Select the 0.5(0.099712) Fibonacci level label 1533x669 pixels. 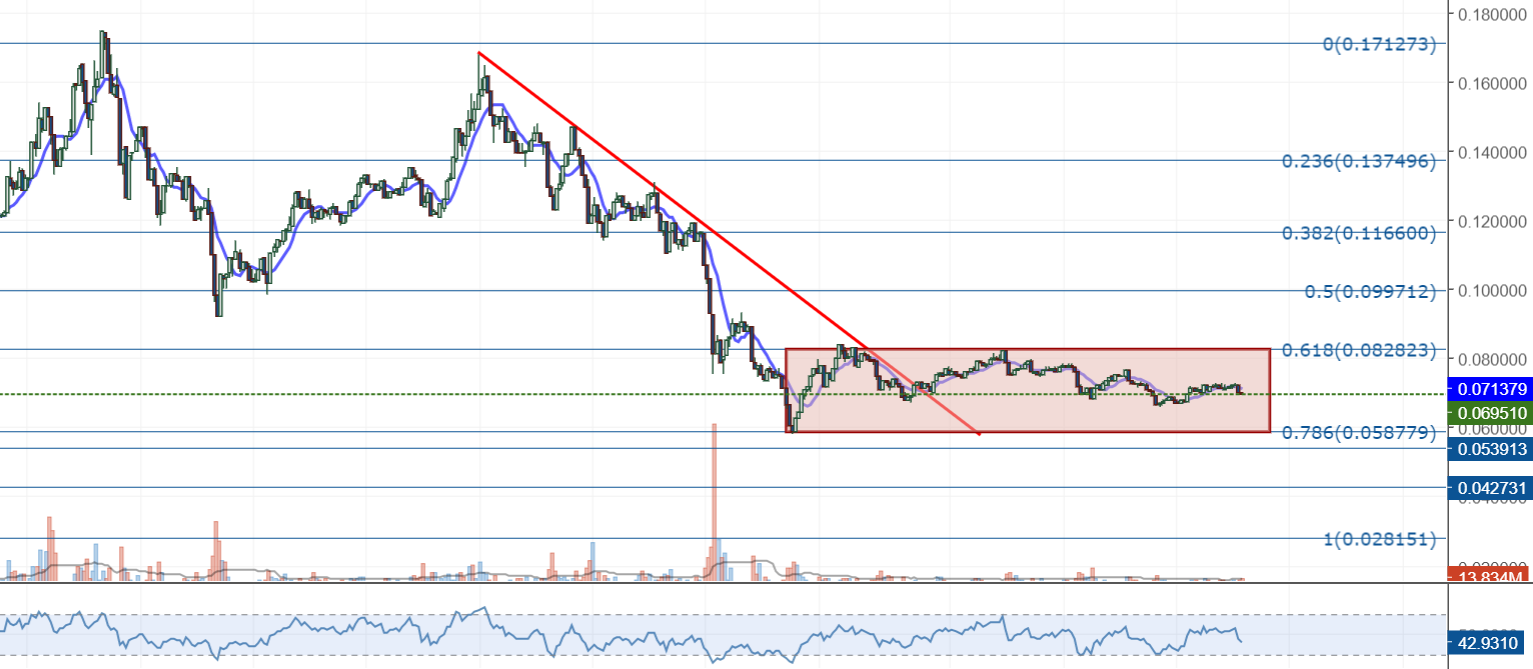[x=1369, y=291]
